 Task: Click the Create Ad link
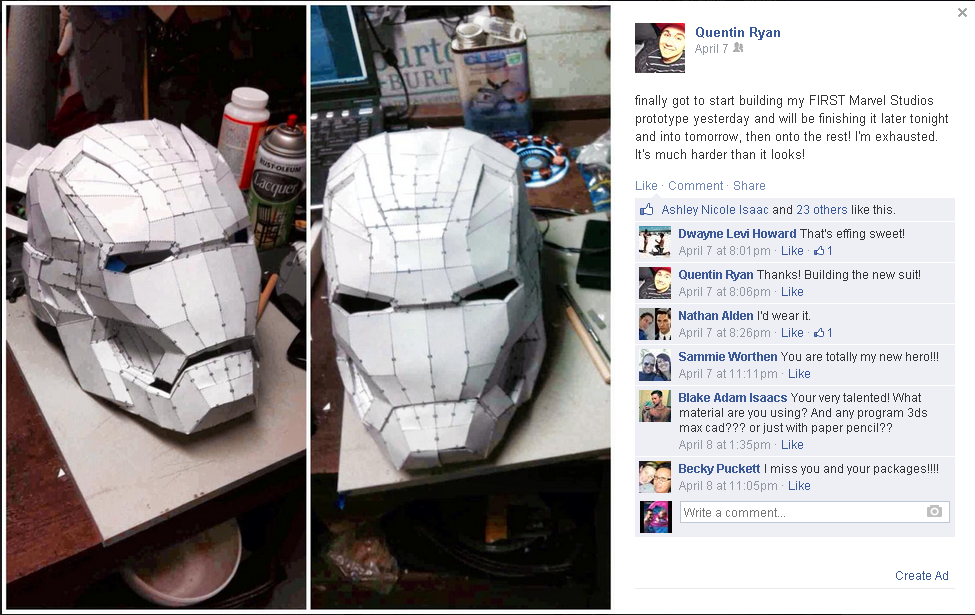coord(922,576)
